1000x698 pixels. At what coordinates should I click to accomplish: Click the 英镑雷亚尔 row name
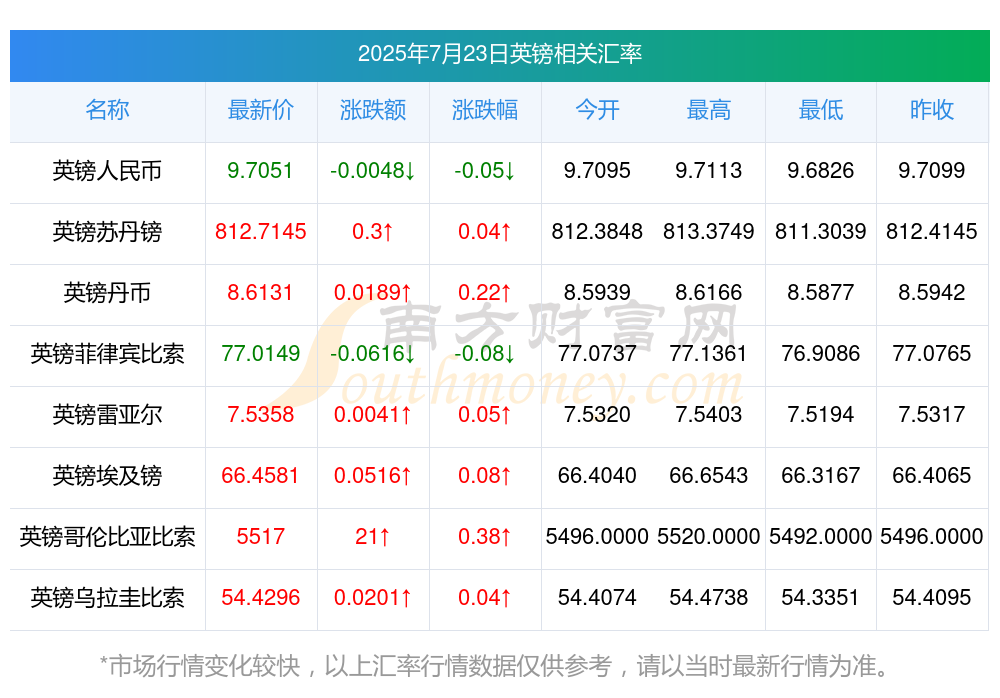point(107,415)
